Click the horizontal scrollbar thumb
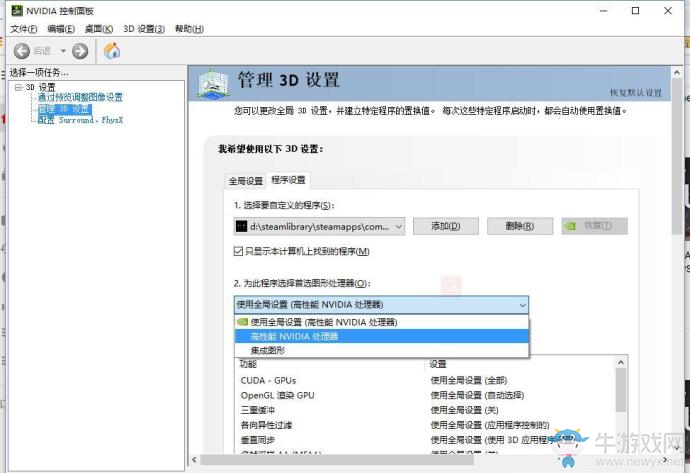The image size is (690, 473). (337, 460)
